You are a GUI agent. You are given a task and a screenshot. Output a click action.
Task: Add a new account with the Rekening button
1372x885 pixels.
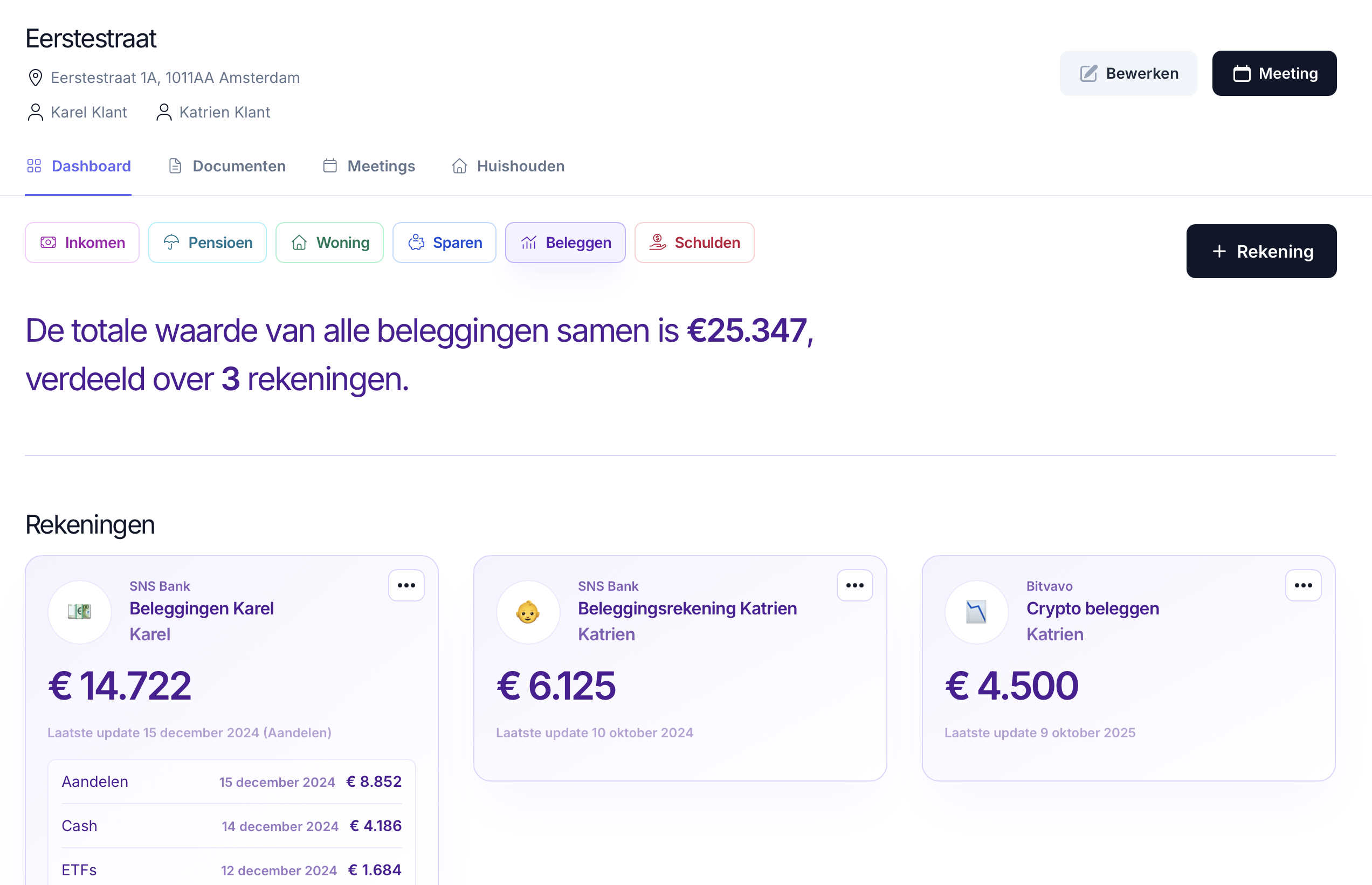point(1261,251)
